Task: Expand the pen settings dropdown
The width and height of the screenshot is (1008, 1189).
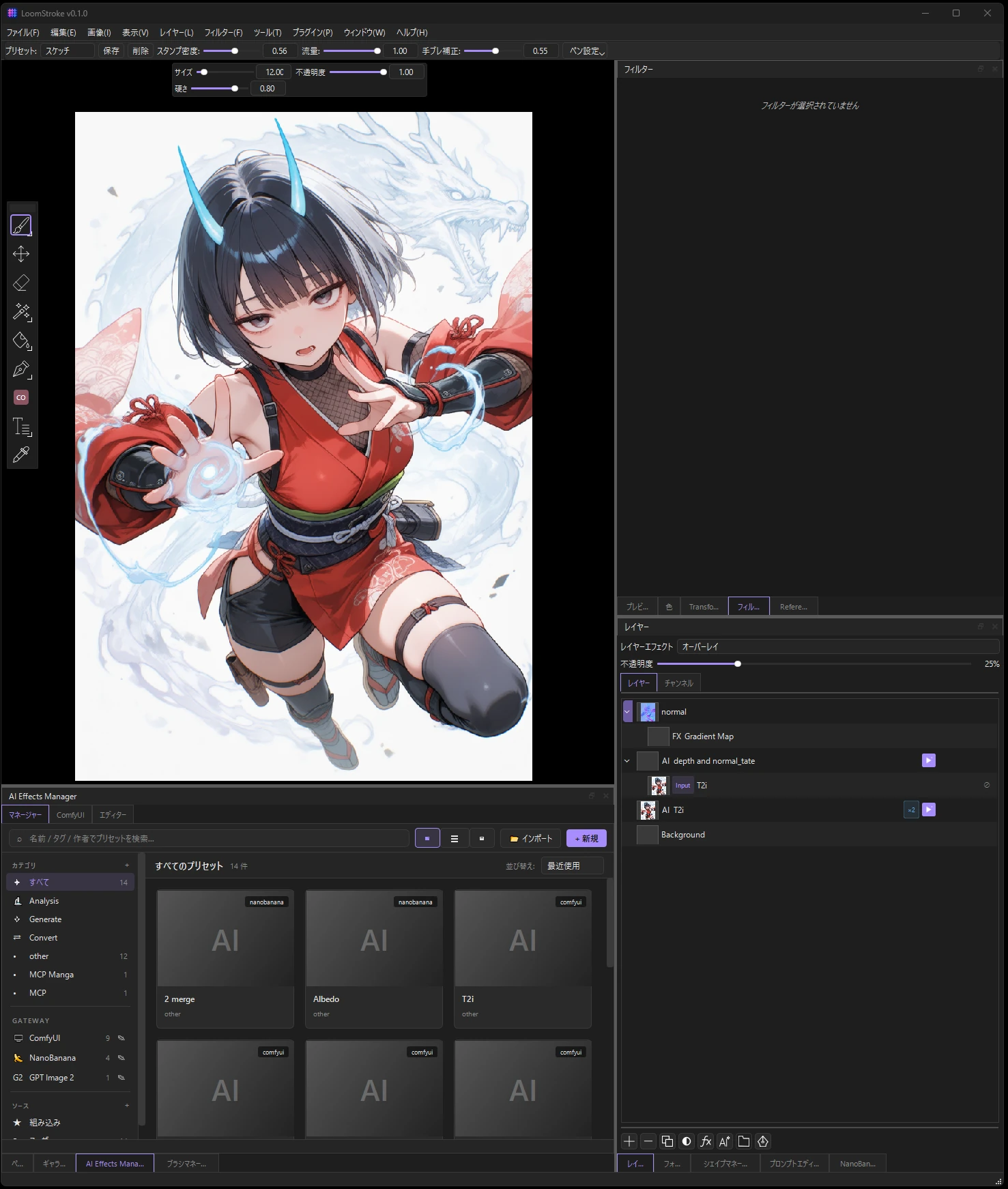Action: tap(587, 51)
